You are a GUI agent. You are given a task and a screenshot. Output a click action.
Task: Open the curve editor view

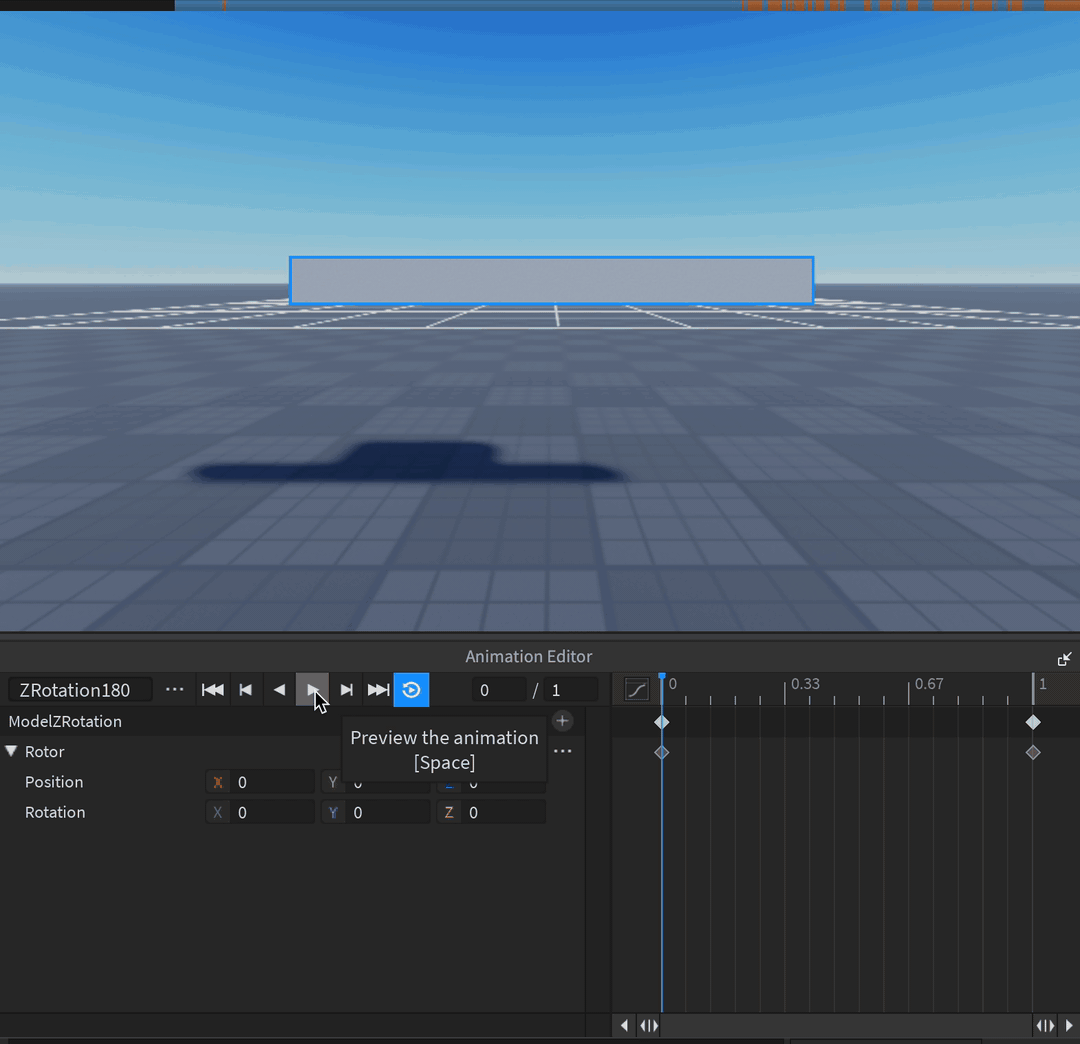636,689
